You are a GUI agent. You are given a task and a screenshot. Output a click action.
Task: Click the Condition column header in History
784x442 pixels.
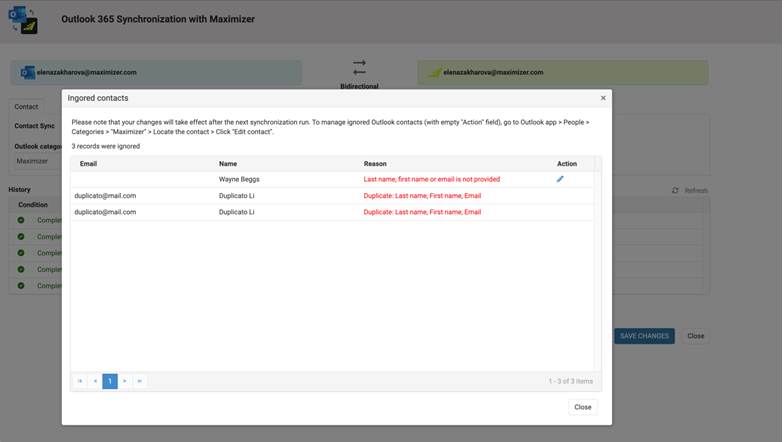33,204
